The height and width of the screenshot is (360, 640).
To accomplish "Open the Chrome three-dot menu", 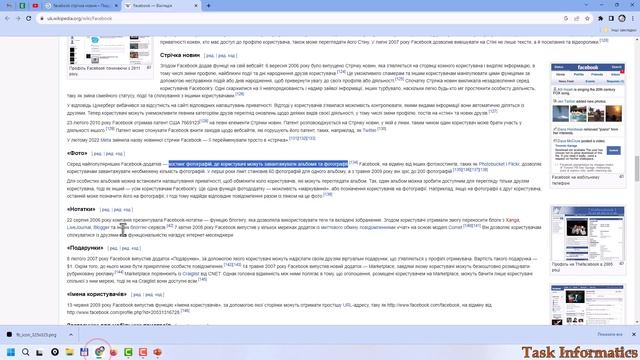I will [633, 18].
